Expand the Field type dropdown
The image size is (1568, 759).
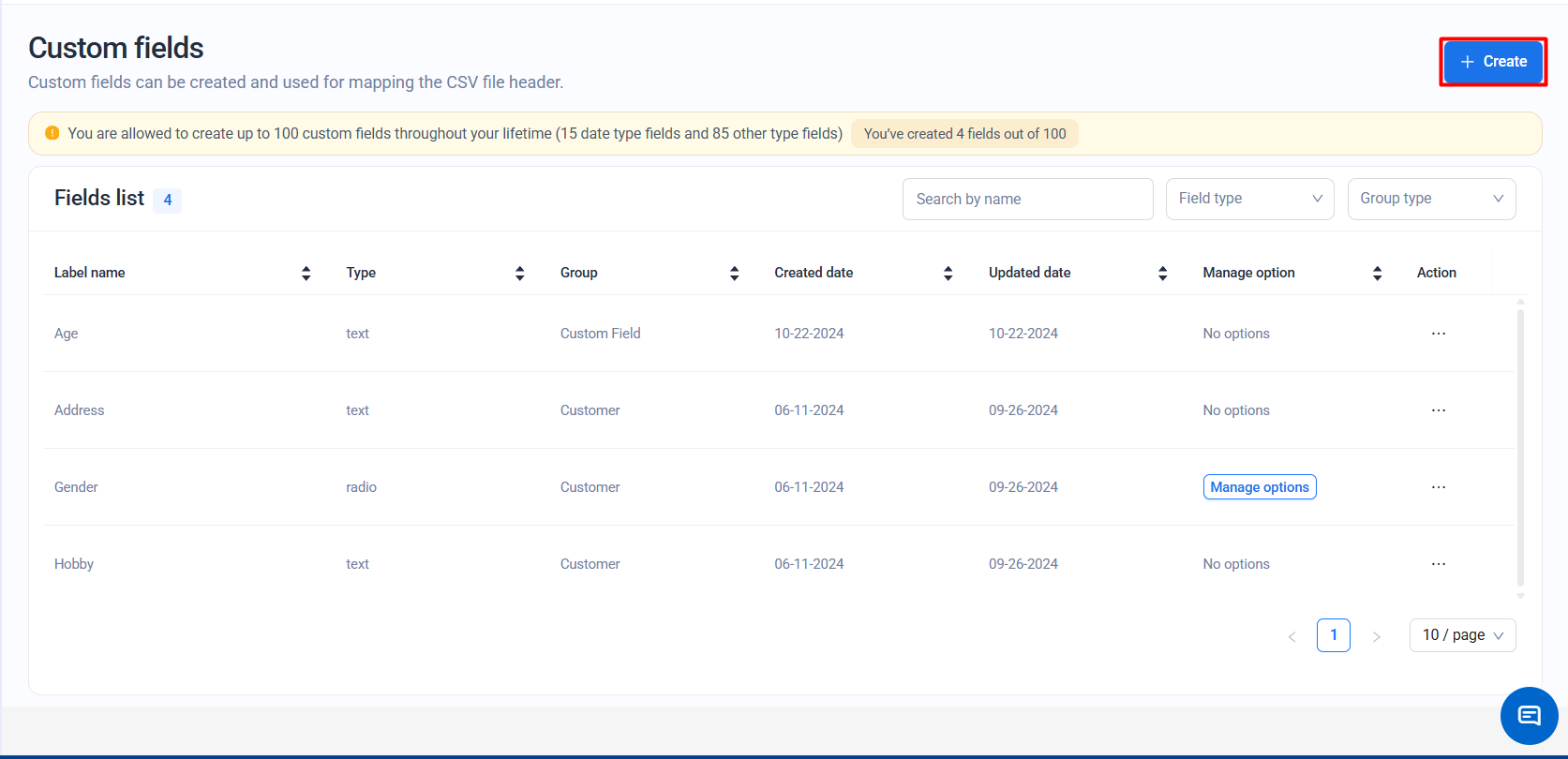coord(1249,199)
